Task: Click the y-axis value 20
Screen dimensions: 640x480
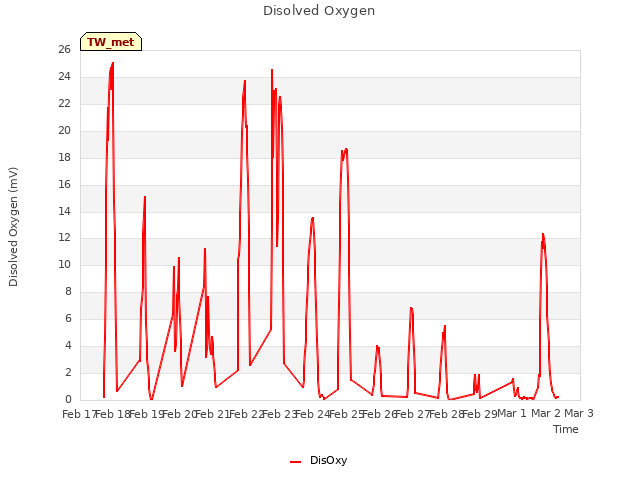Action: 64,131
